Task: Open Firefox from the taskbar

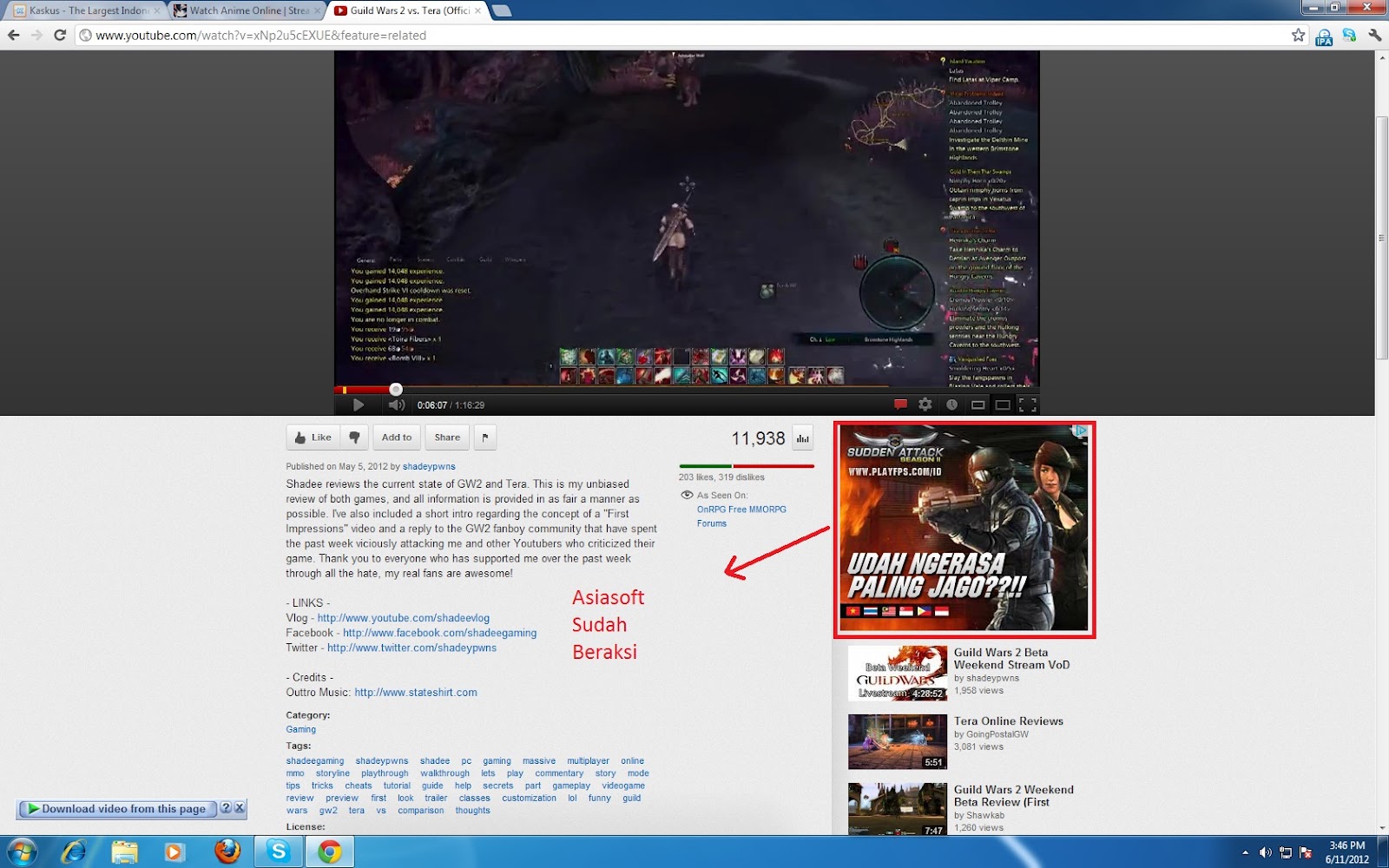Action: 227,852
